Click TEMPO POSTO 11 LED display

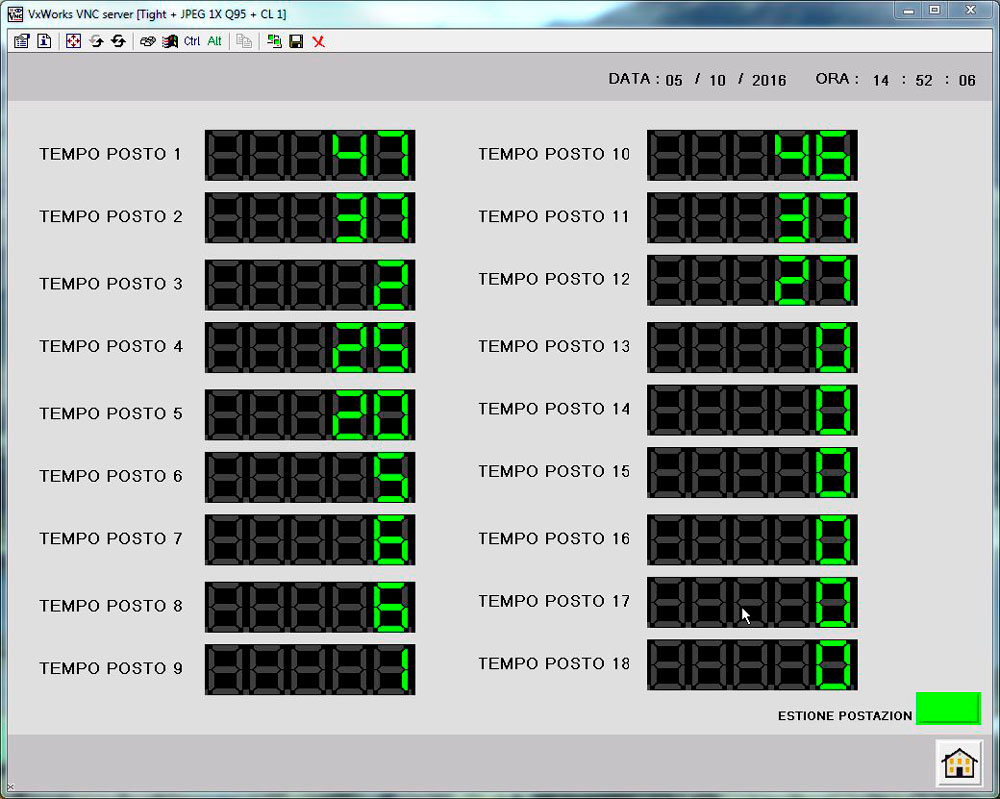[x=753, y=217]
